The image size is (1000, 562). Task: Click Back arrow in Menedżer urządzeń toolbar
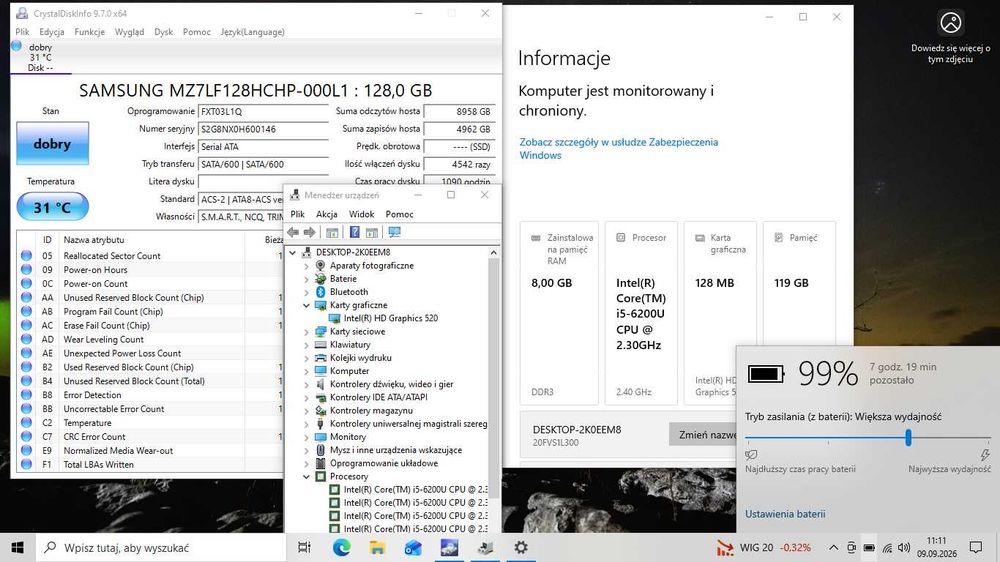(293, 232)
